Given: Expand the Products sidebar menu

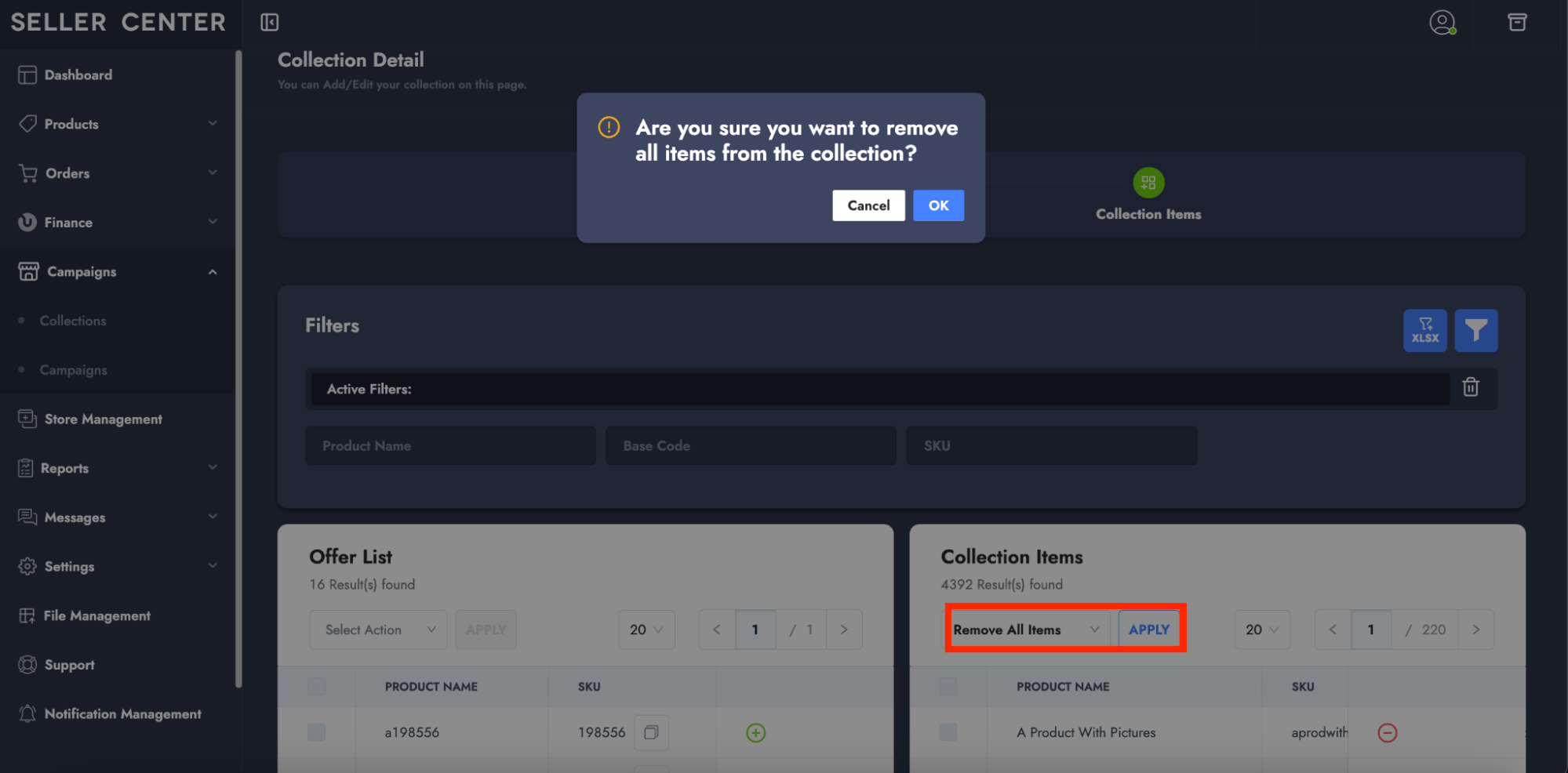Looking at the screenshot, I should [x=118, y=124].
